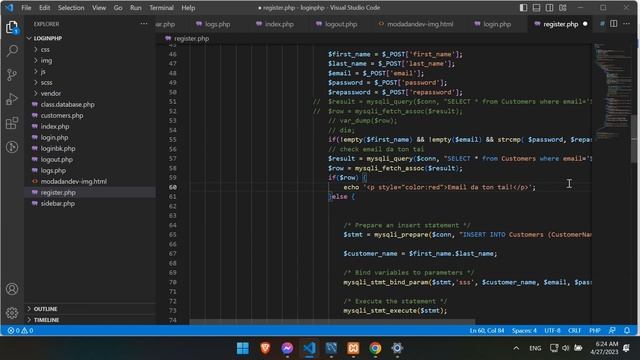The height and width of the screenshot is (360, 640).
Task: Change UTF-8 encoding in status bar
Action: [x=552, y=330]
